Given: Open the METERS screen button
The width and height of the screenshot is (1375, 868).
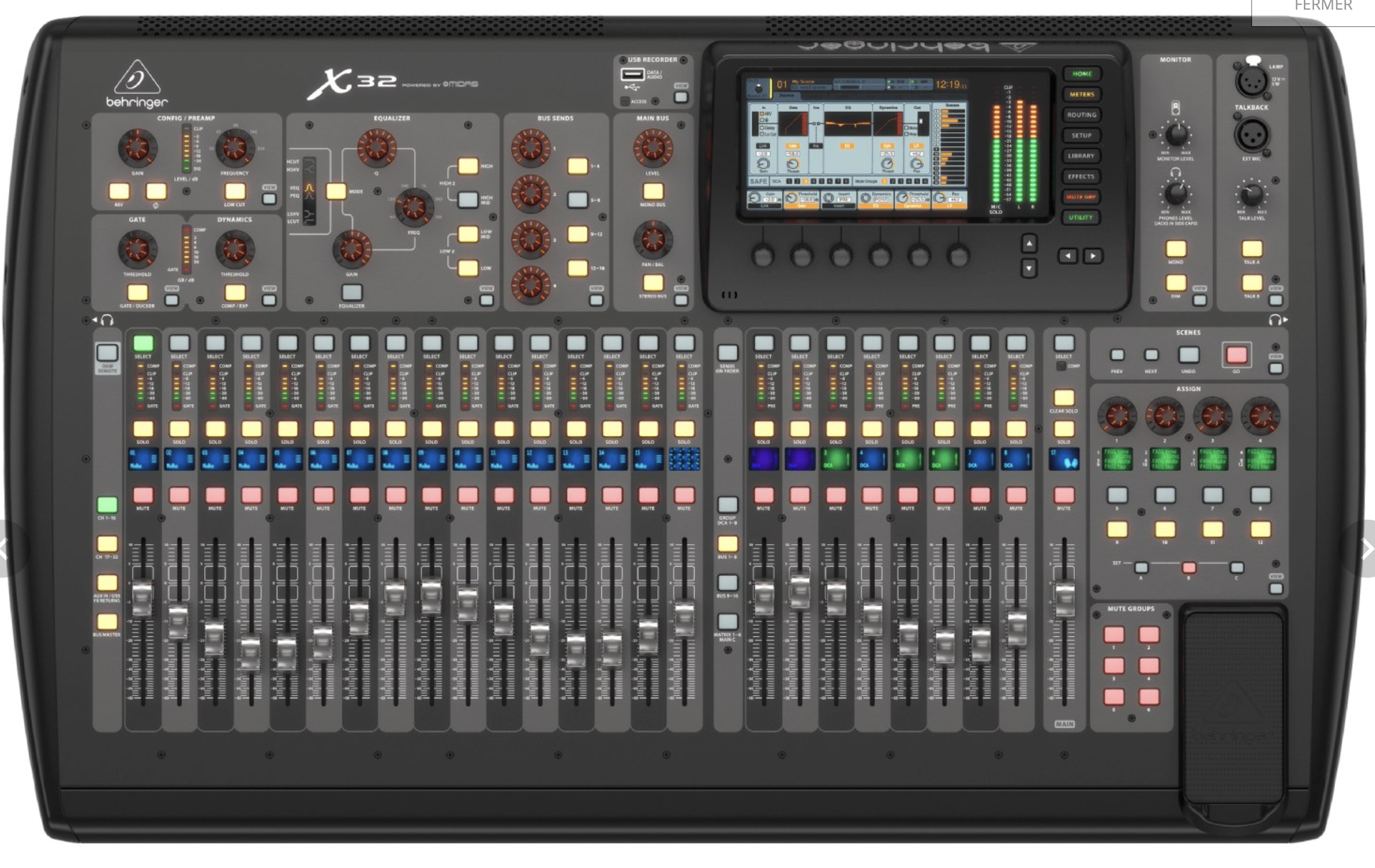Looking at the screenshot, I should pos(1081,94).
